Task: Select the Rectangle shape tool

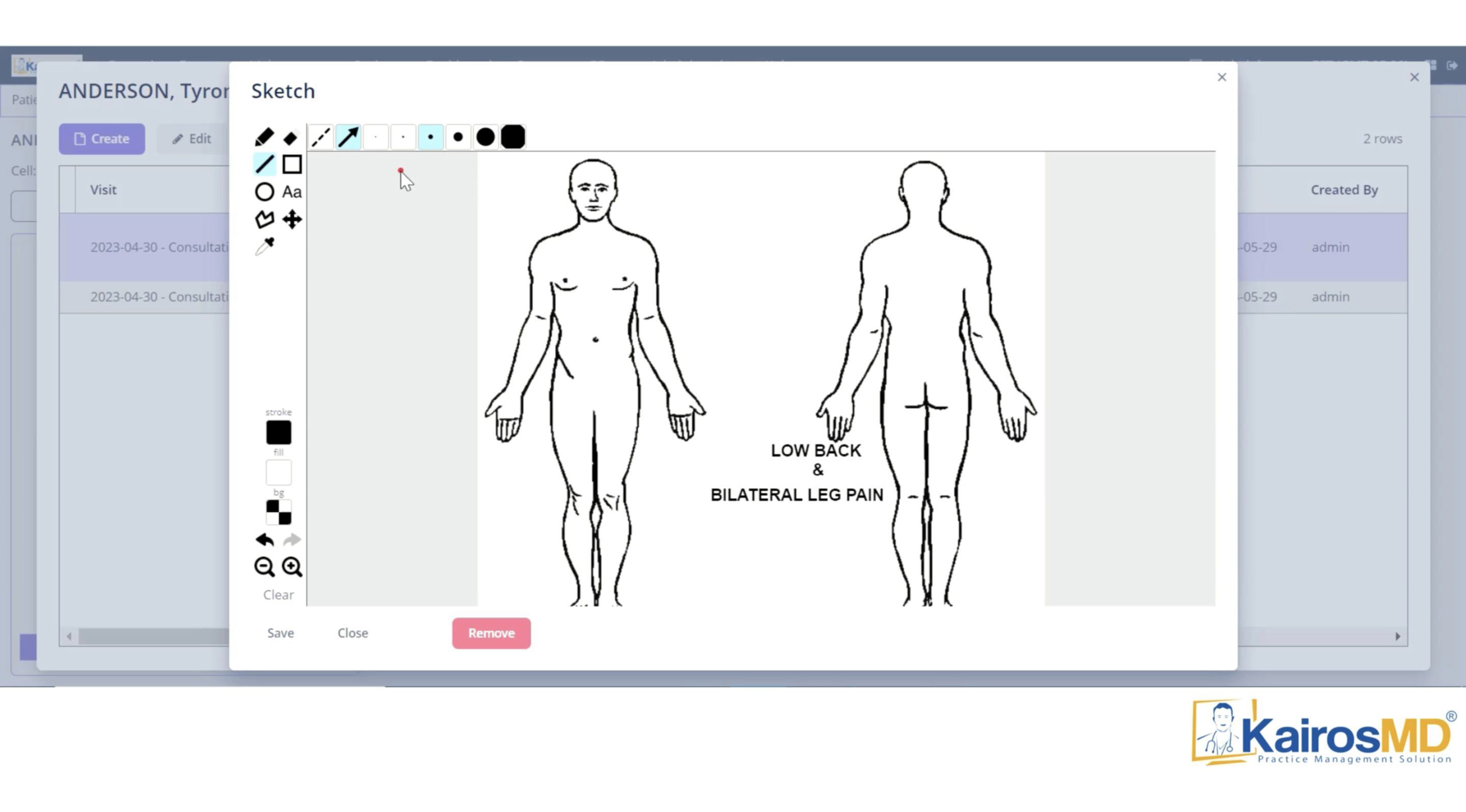Action: pos(292,165)
